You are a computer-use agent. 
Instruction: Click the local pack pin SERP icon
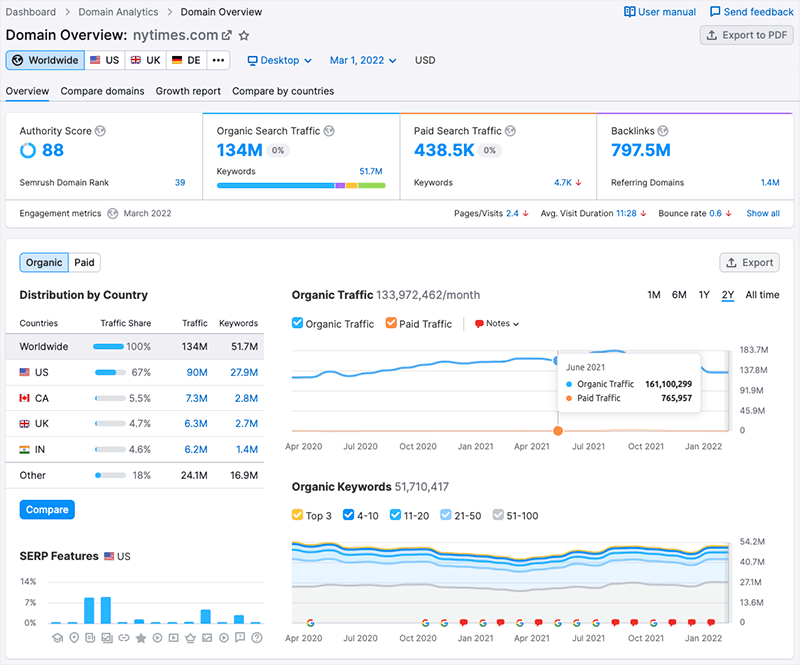pyautogui.click(x=74, y=637)
